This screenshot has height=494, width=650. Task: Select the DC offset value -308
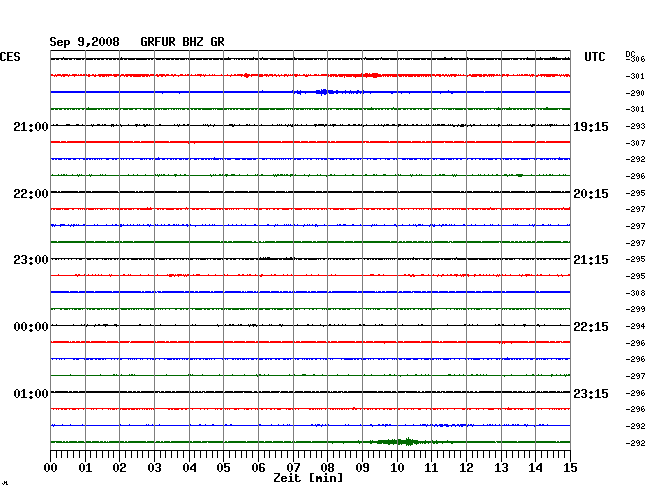(635, 293)
